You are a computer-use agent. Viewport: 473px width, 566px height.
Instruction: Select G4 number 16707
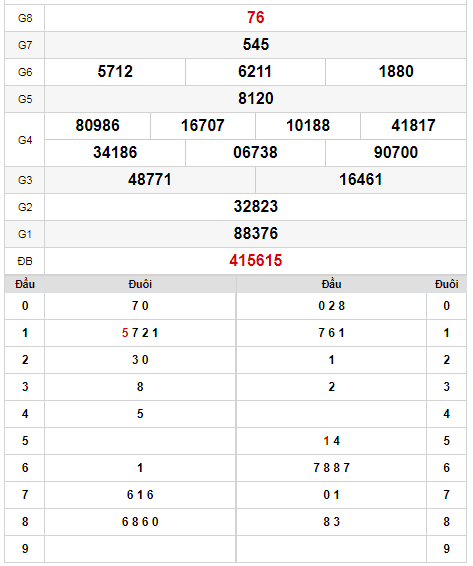coord(203,126)
